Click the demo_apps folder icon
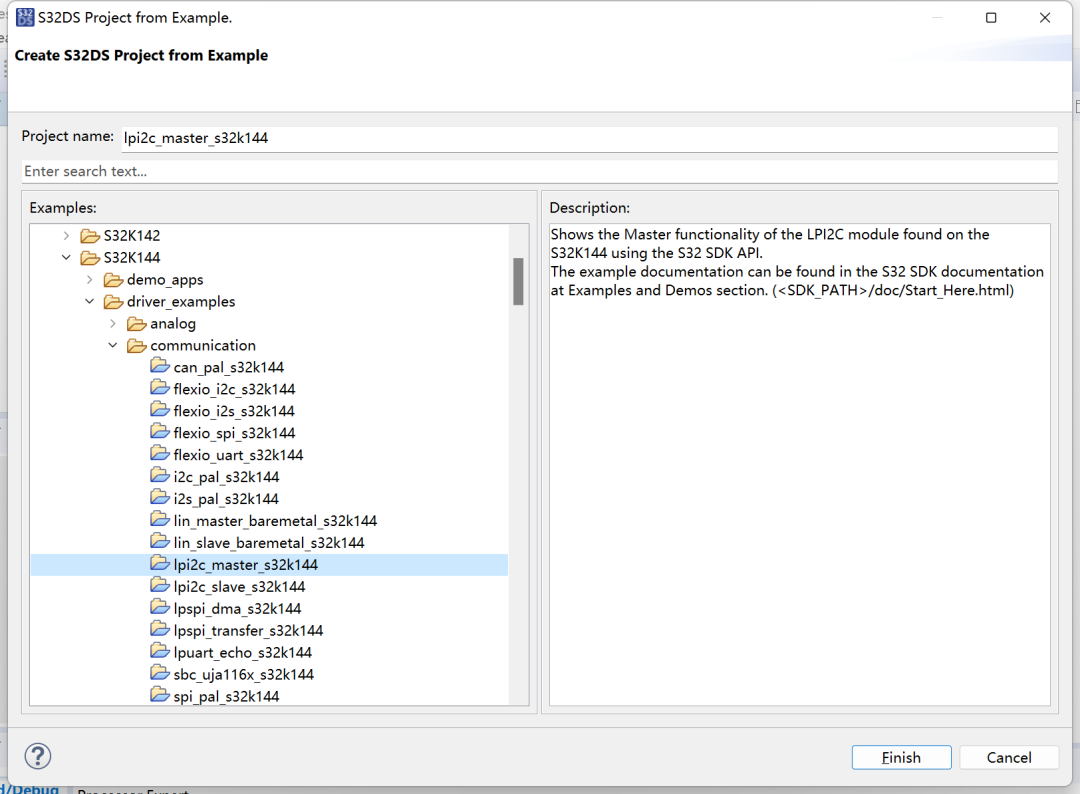The width and height of the screenshot is (1080, 794). coord(113,280)
